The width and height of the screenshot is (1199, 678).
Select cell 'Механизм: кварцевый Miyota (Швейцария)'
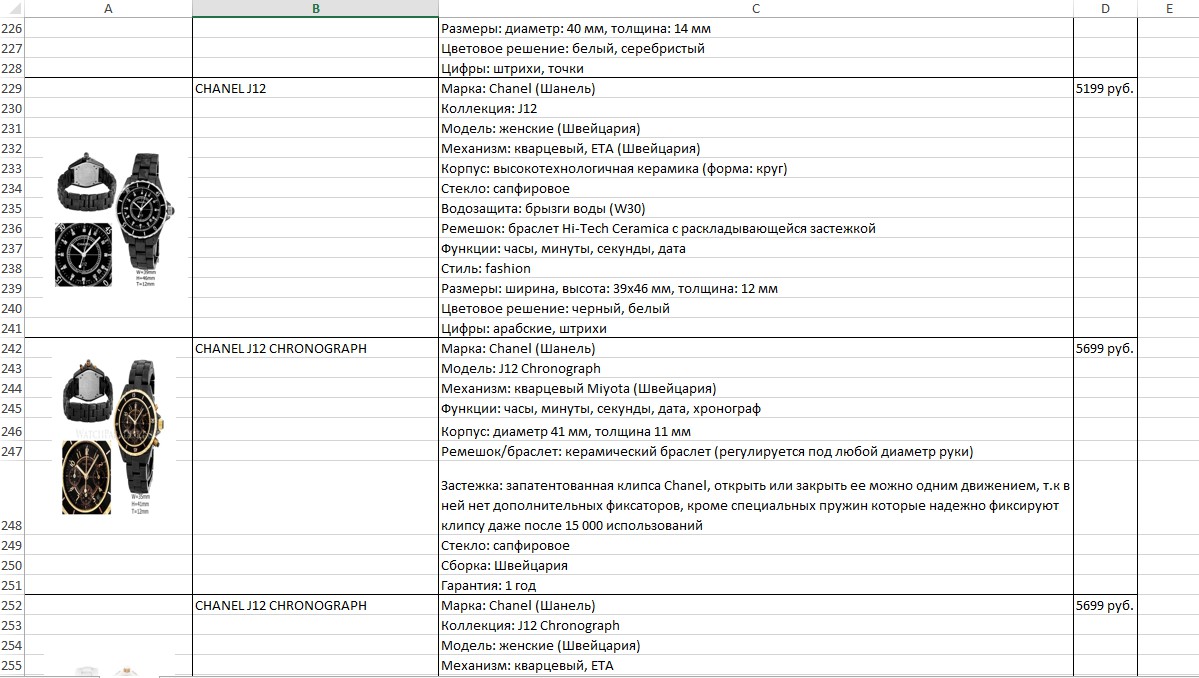click(755, 388)
